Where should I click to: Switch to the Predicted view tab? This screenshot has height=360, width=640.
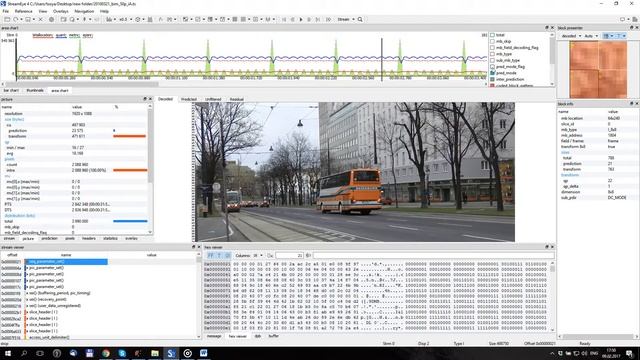189,99
